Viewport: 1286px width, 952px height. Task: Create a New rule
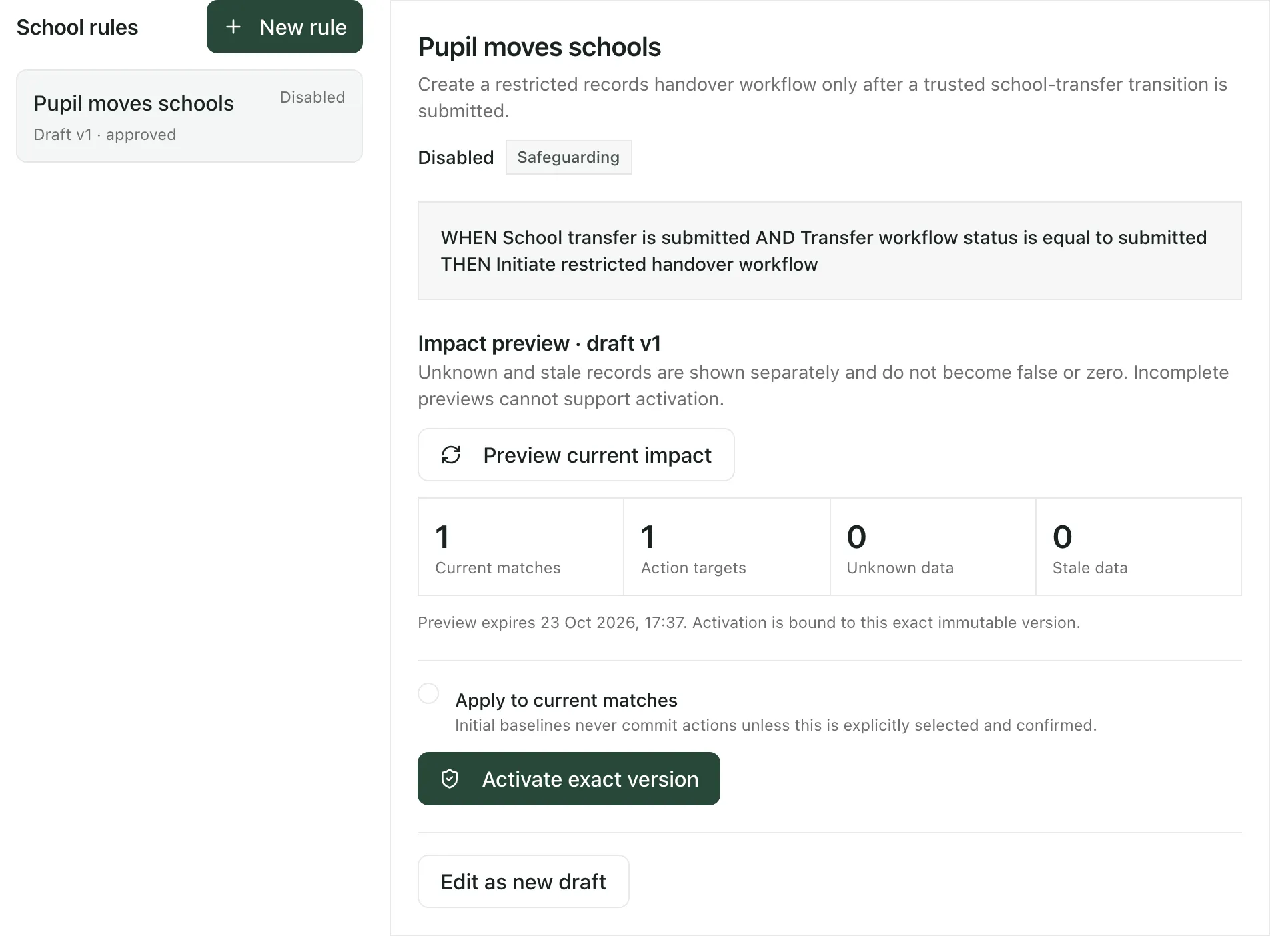[285, 27]
